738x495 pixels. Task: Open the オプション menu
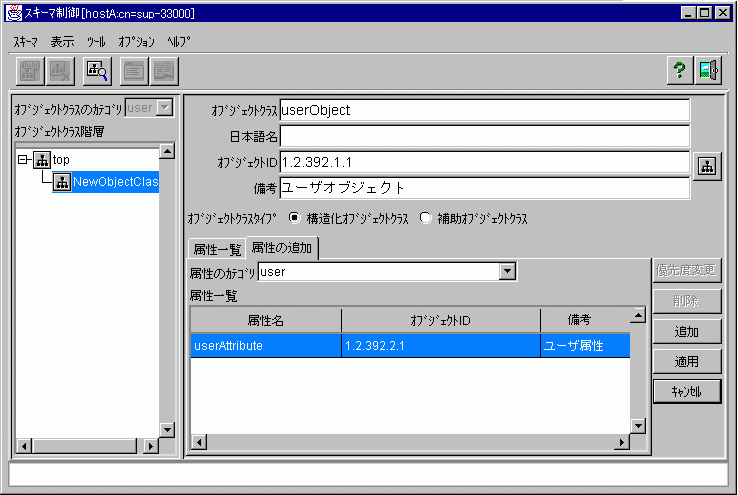136,42
